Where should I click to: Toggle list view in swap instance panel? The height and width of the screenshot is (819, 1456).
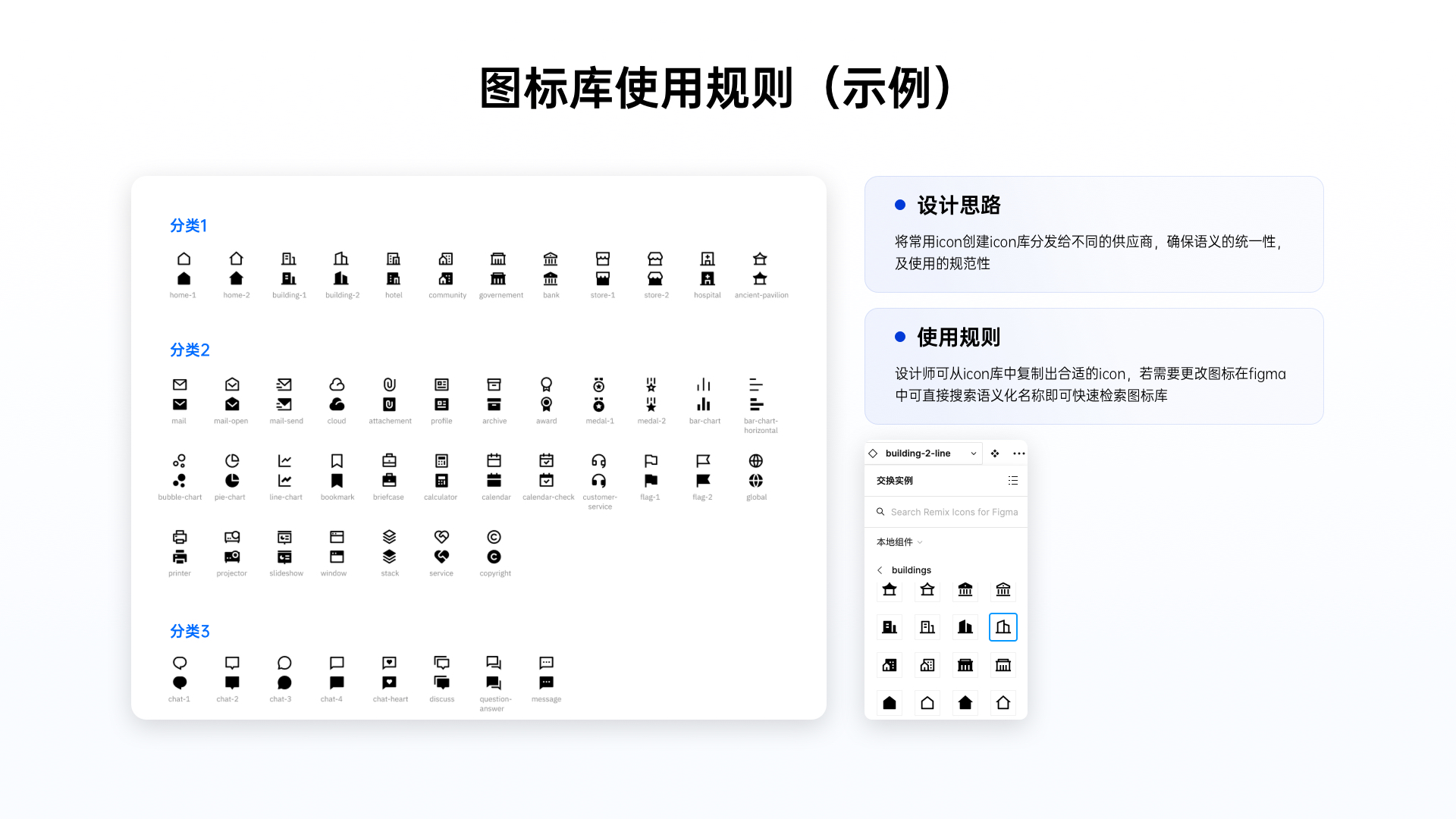(x=1012, y=481)
